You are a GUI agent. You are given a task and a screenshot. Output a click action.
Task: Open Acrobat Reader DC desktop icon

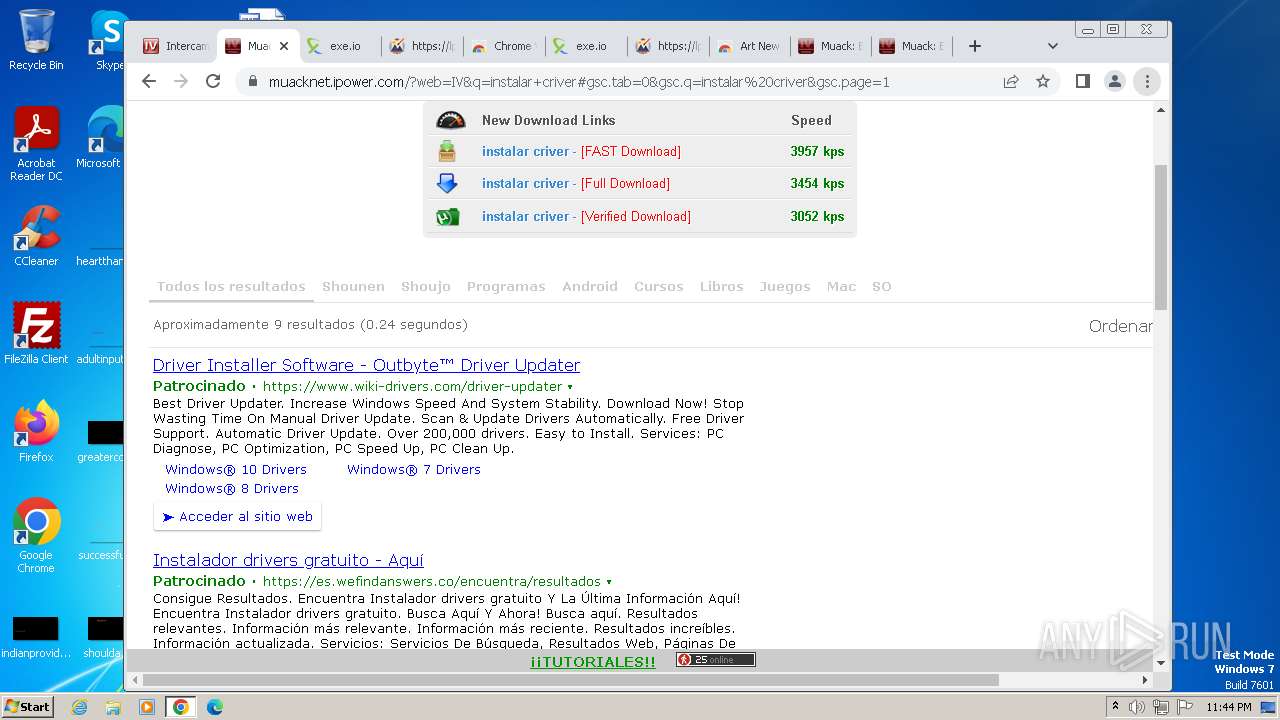click(36, 144)
